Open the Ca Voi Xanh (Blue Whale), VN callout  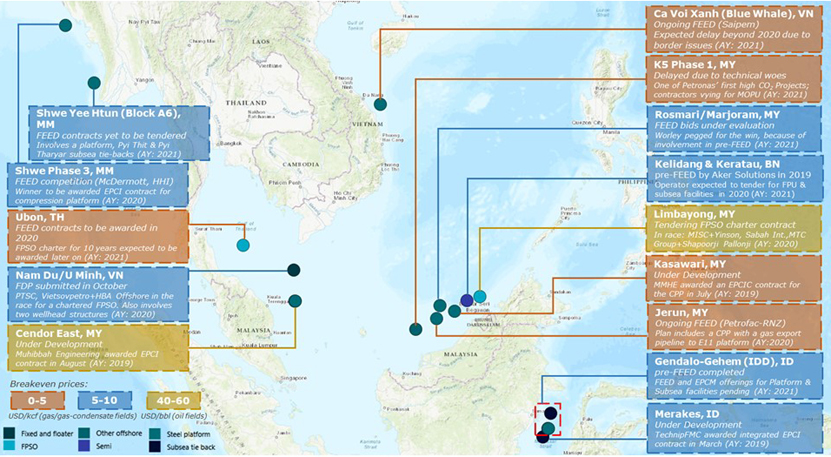coord(734,29)
